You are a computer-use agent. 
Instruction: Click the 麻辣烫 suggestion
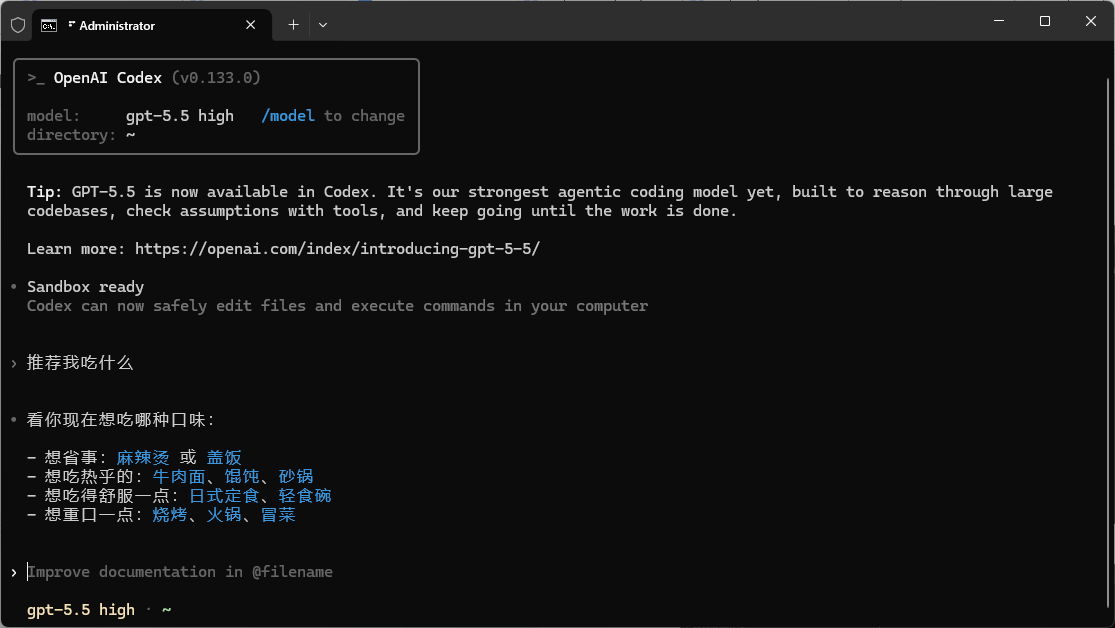click(143, 457)
